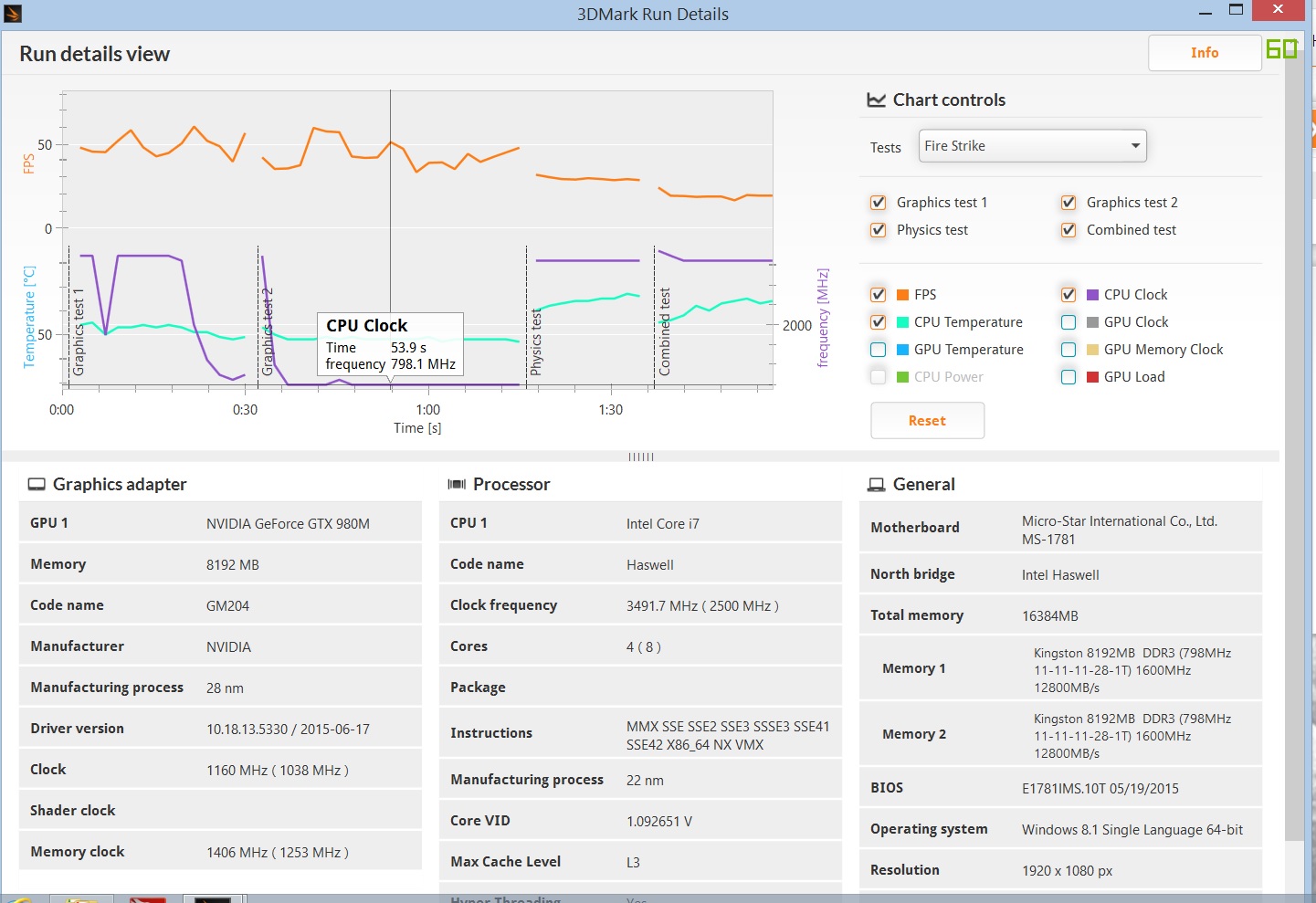Image resolution: width=1316 pixels, height=903 pixels.
Task: Maximize the 3DMark Run Details window
Action: point(1236,10)
